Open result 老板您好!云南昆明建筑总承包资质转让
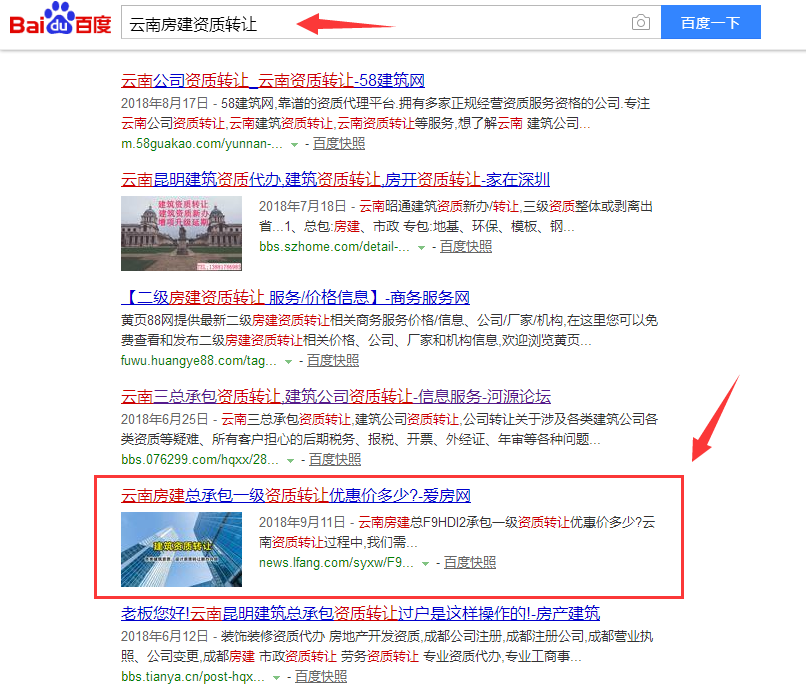The image size is (806, 693). 360,613
